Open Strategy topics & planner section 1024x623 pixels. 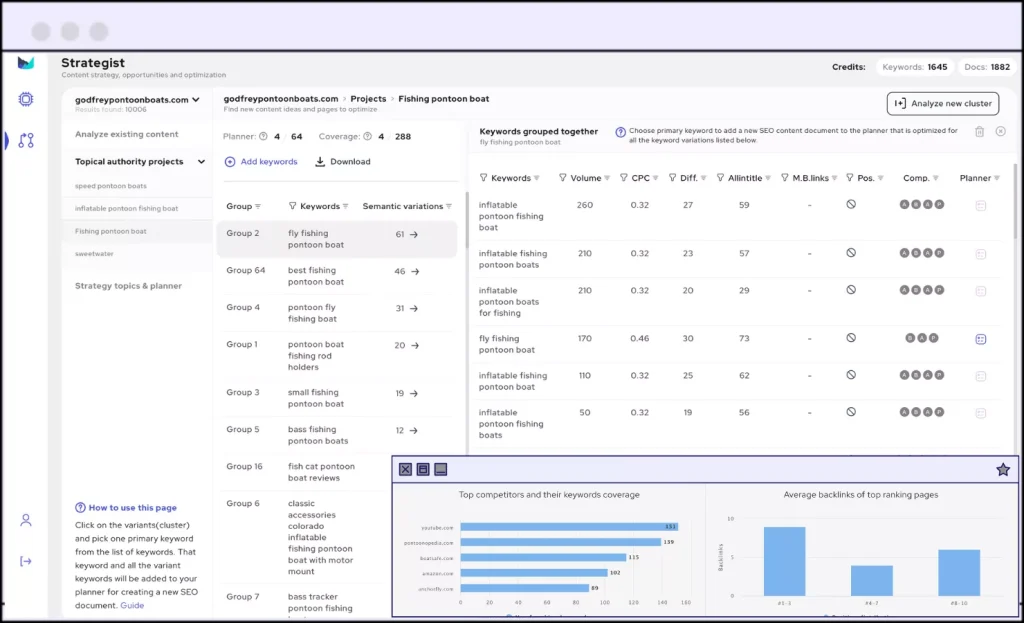coord(128,286)
